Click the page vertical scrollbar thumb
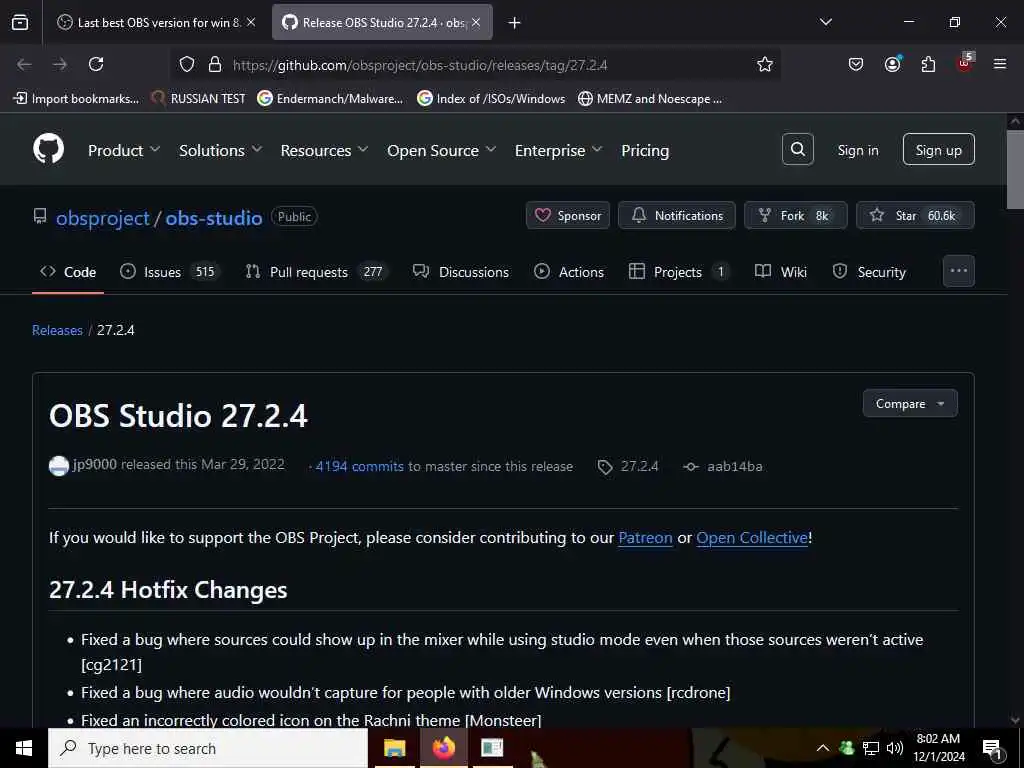Screen dimensions: 1024x768 [x=1015, y=170]
